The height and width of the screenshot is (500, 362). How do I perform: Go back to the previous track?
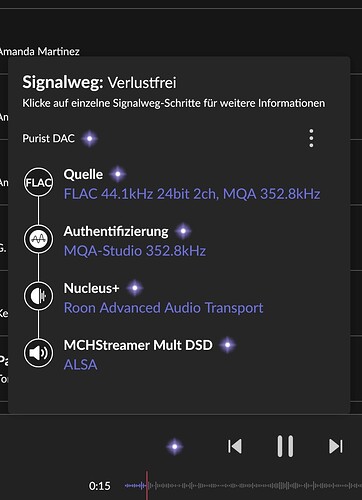(235, 446)
